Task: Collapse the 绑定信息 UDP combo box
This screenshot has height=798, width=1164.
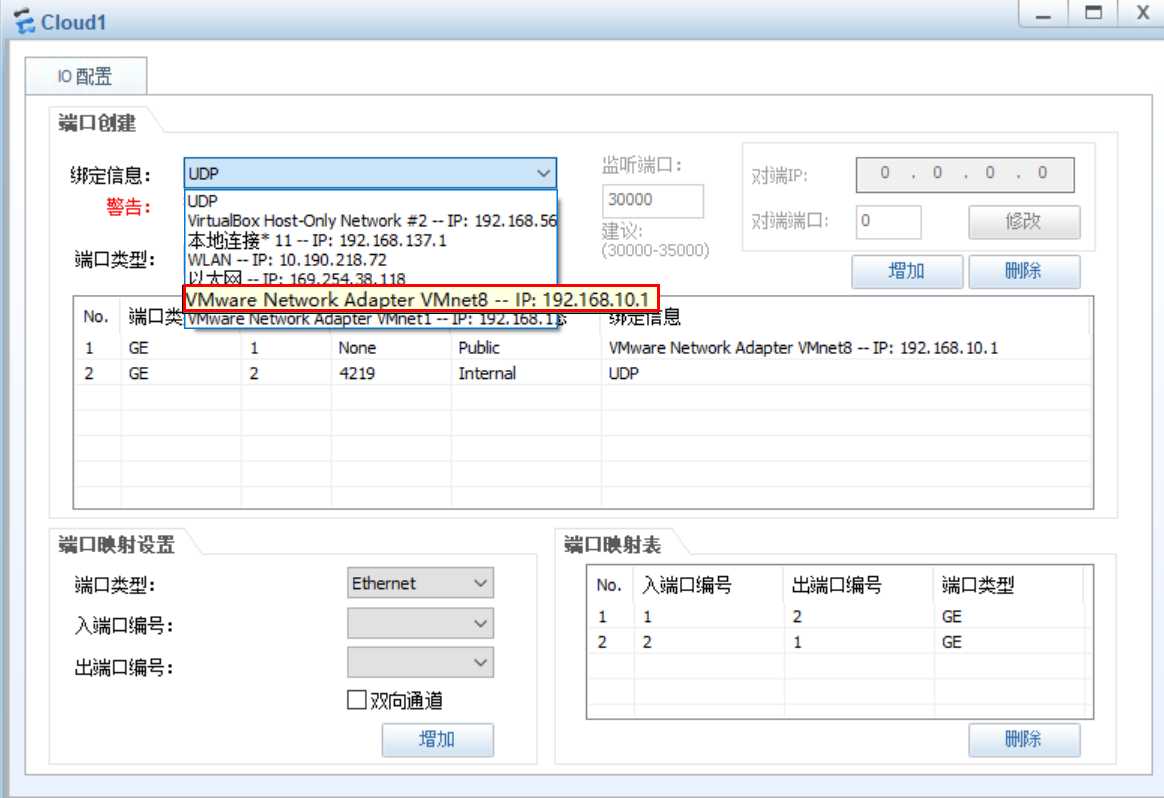Action: tap(370, 173)
